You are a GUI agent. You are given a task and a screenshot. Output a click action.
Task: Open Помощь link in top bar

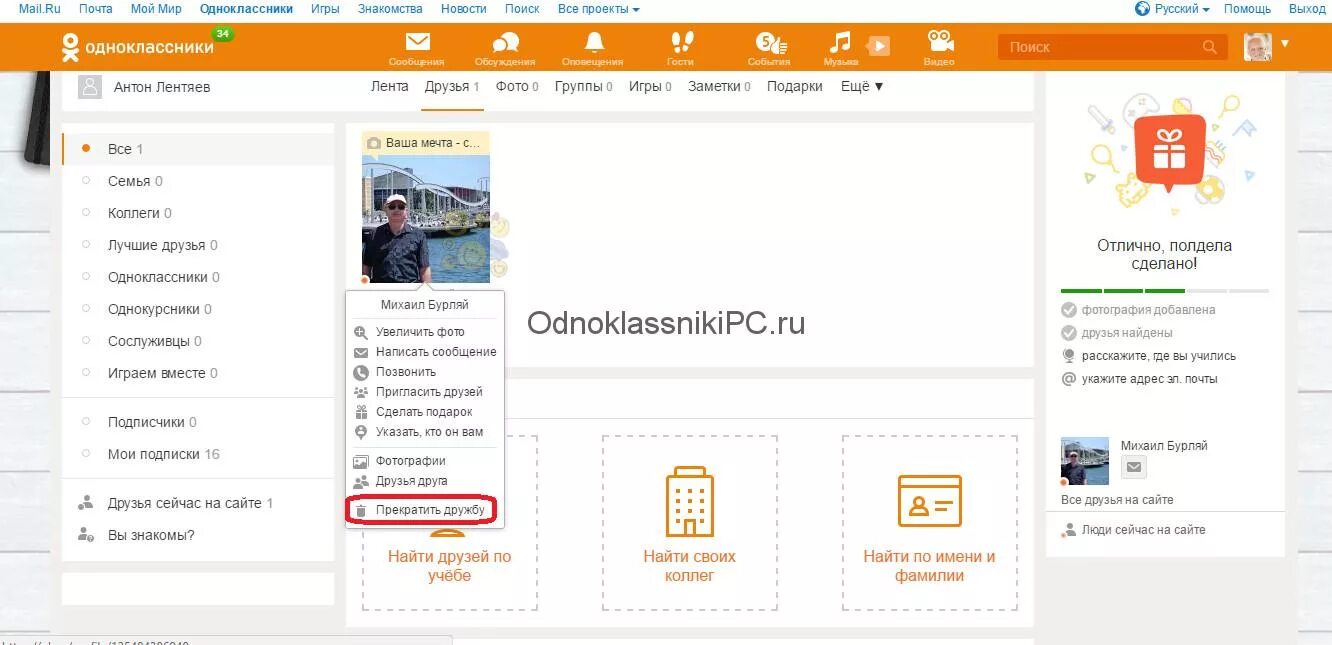click(1247, 9)
